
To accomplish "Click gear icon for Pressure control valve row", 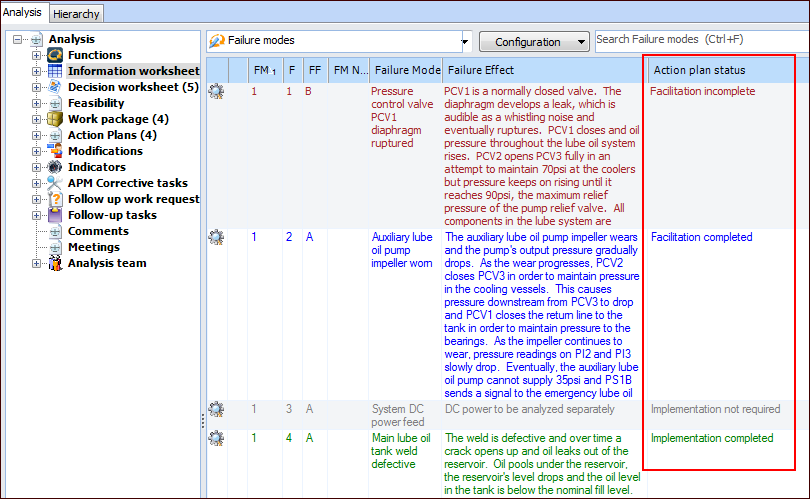I will [216, 91].
